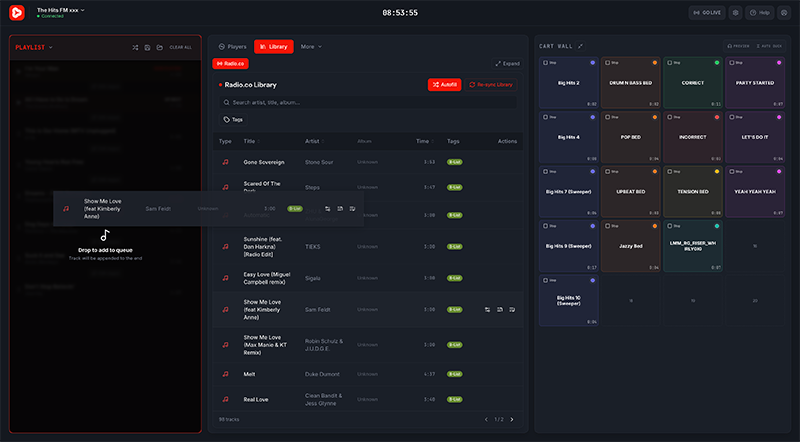Click the music note icon for Easy Love

tap(226, 278)
